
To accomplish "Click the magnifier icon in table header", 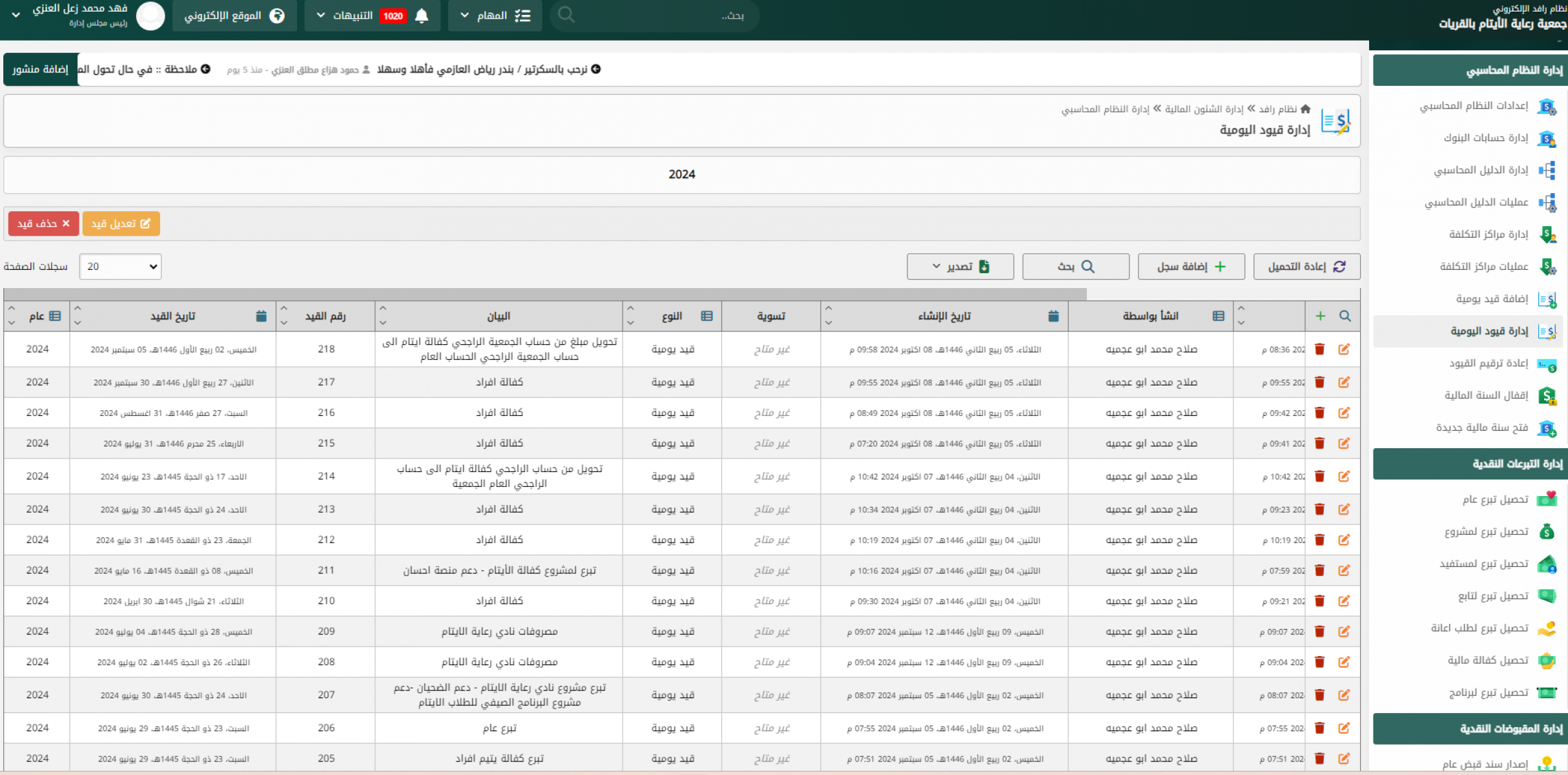I will pyautogui.click(x=1345, y=316).
